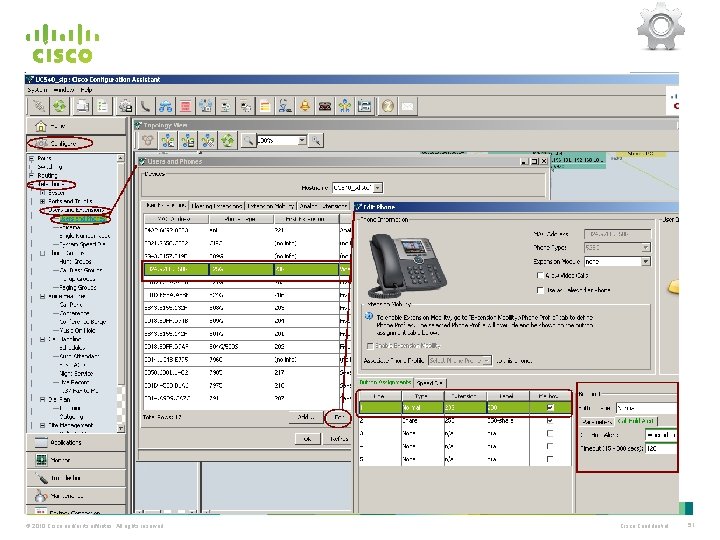Open the Associated Phone Profile dropdown
The height and width of the screenshot is (540, 720).
point(487,360)
